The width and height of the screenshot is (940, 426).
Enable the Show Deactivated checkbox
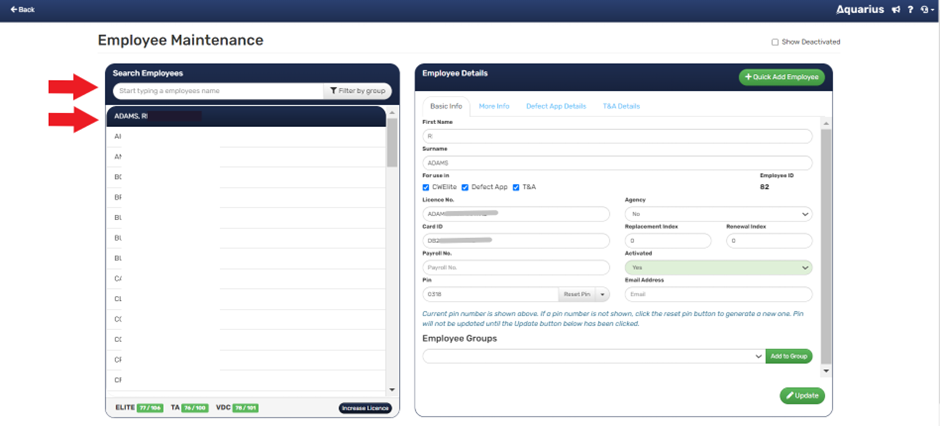point(775,42)
